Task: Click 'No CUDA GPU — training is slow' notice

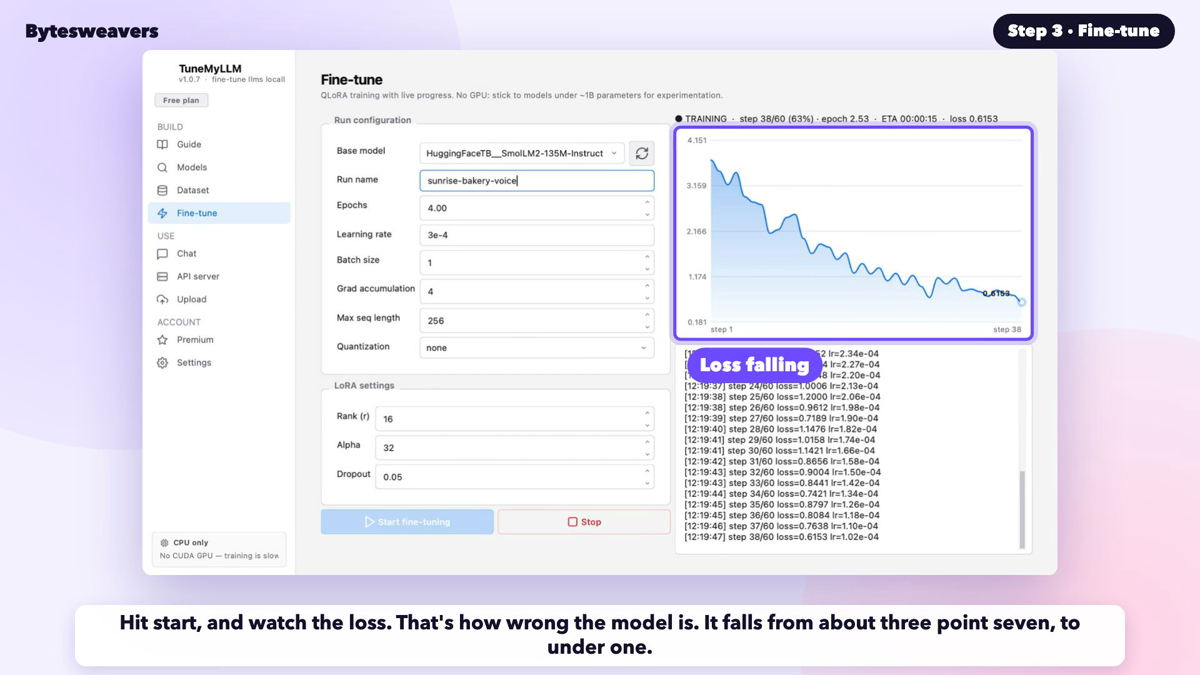Action: pos(219,556)
